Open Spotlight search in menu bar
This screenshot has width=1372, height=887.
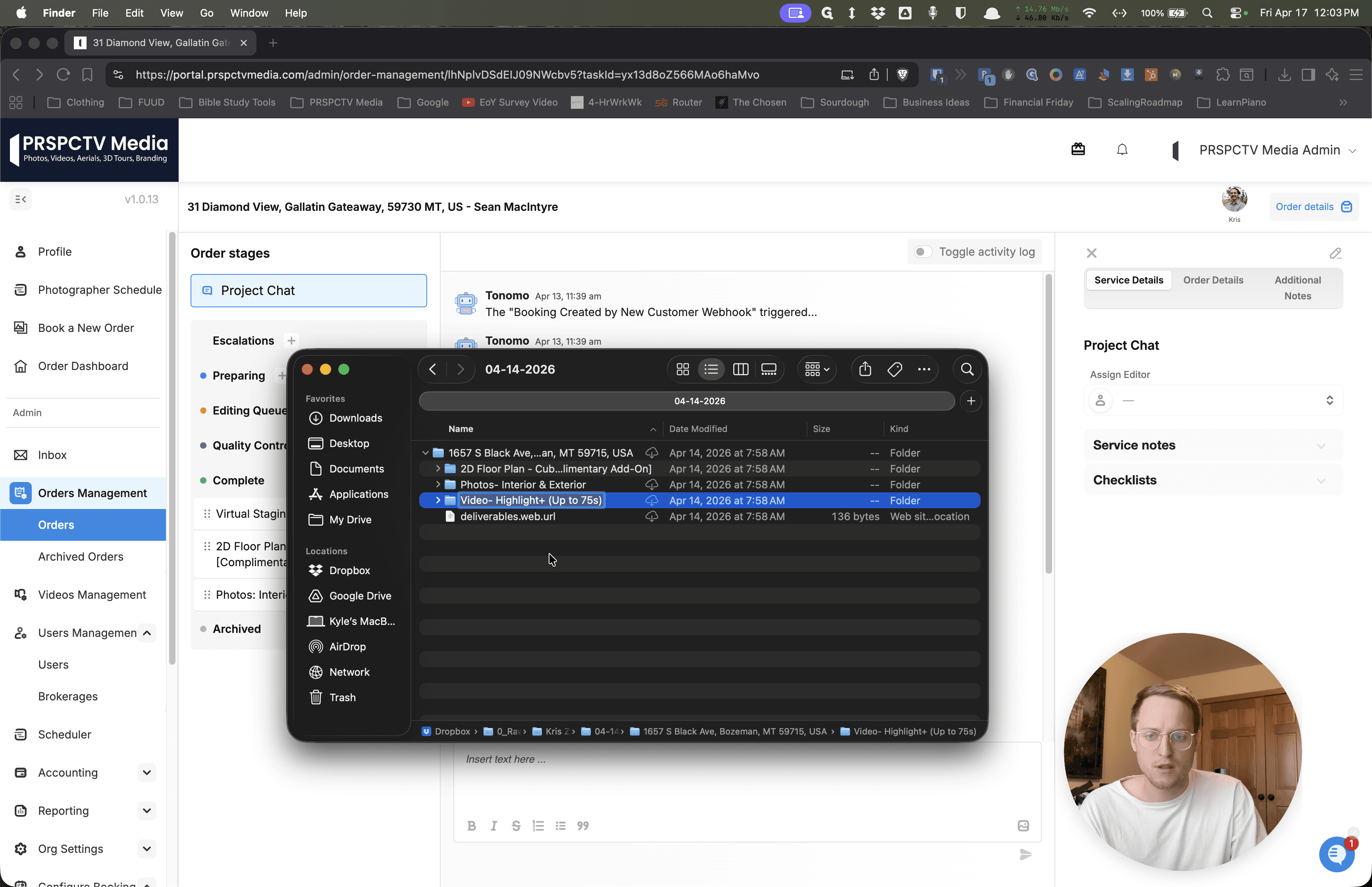1207,13
